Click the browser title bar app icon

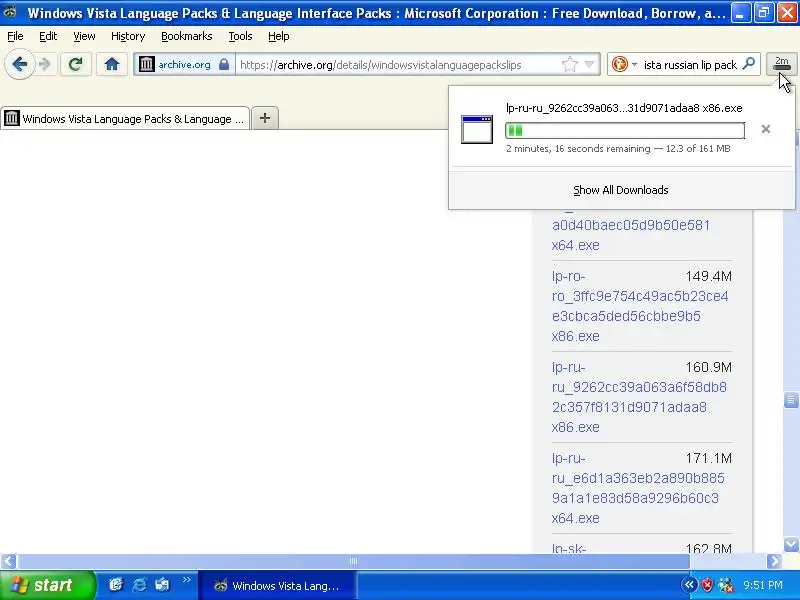[10, 12]
